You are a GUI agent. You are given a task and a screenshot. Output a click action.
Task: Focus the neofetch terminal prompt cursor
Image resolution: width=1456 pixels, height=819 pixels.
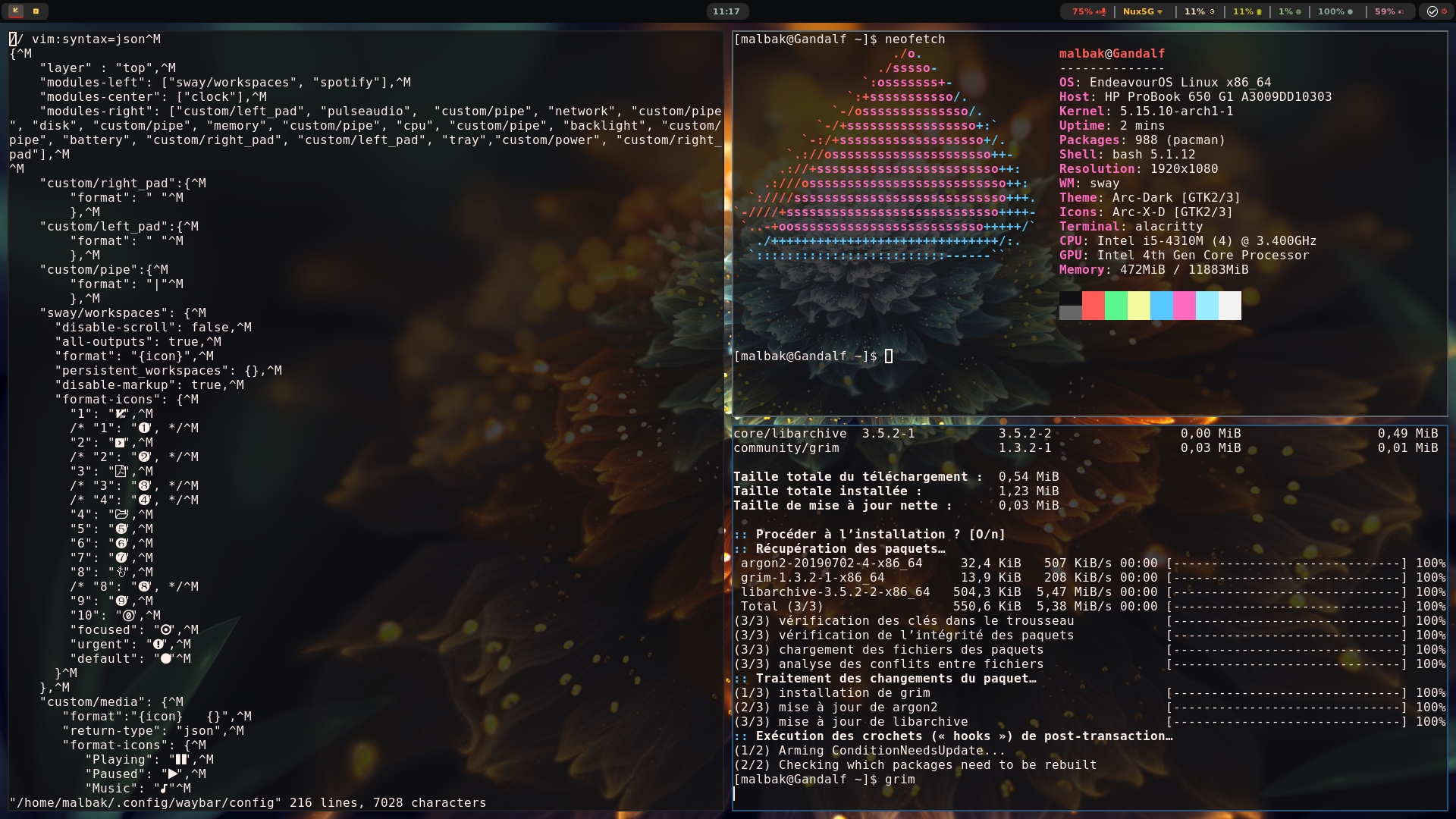pyautogui.click(x=889, y=356)
